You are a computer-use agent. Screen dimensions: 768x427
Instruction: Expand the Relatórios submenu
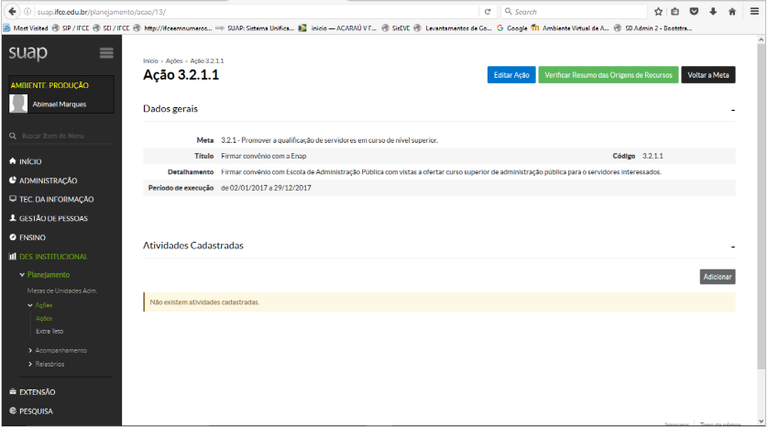pos(50,364)
